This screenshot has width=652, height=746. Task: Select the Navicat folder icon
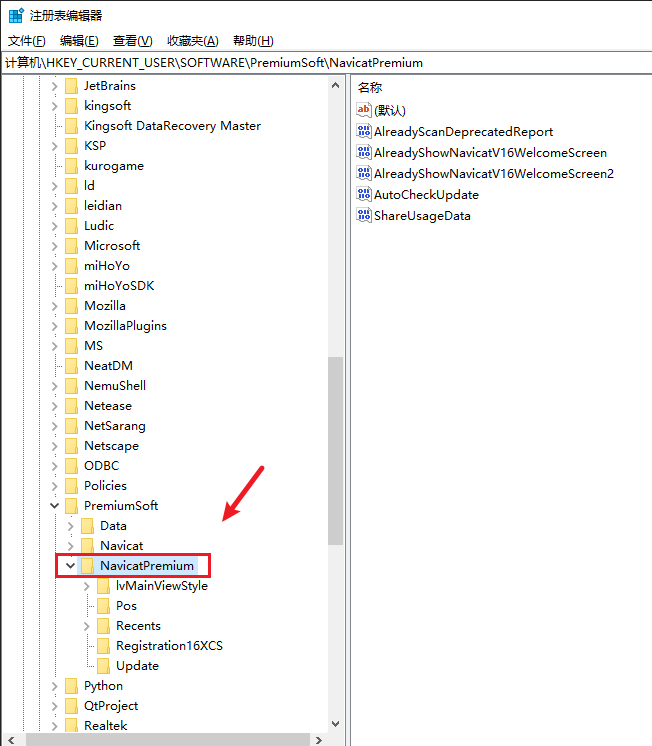click(88, 546)
